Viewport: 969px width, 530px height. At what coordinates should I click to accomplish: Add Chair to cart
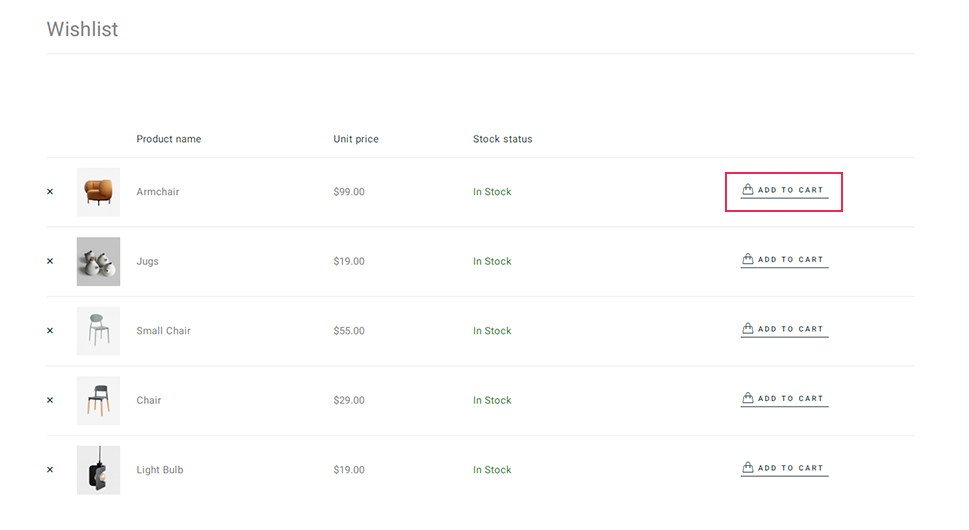click(x=784, y=399)
